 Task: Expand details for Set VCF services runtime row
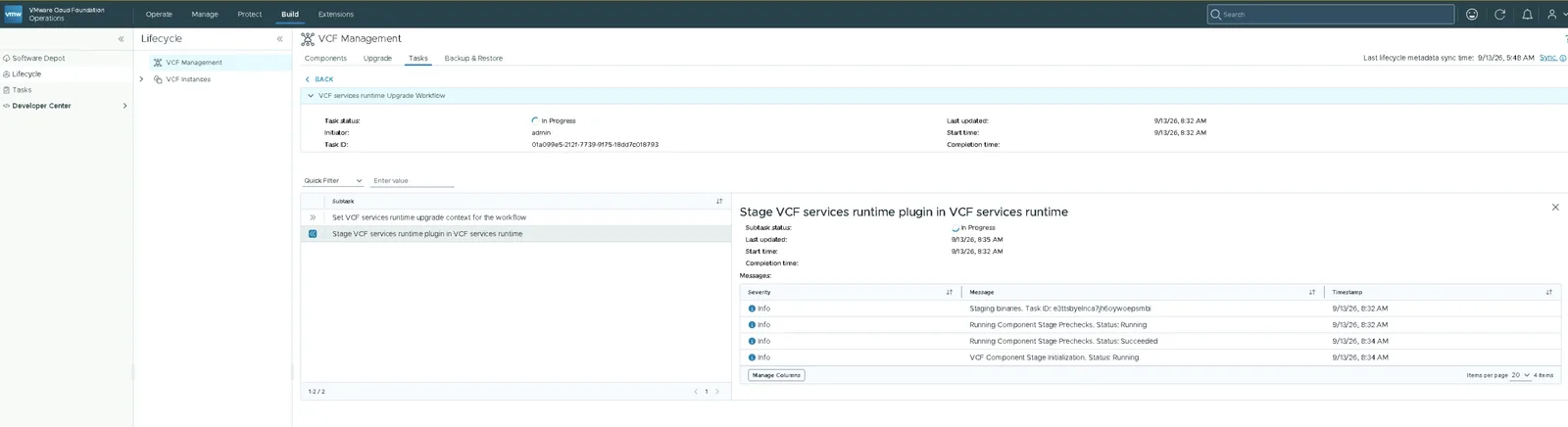[x=313, y=217]
